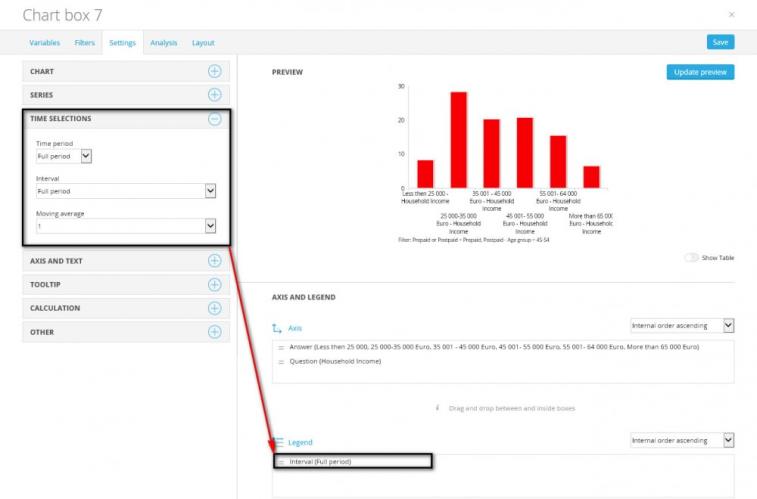Image resolution: width=757 pixels, height=499 pixels.
Task: Click the Save button
Action: (x=720, y=42)
